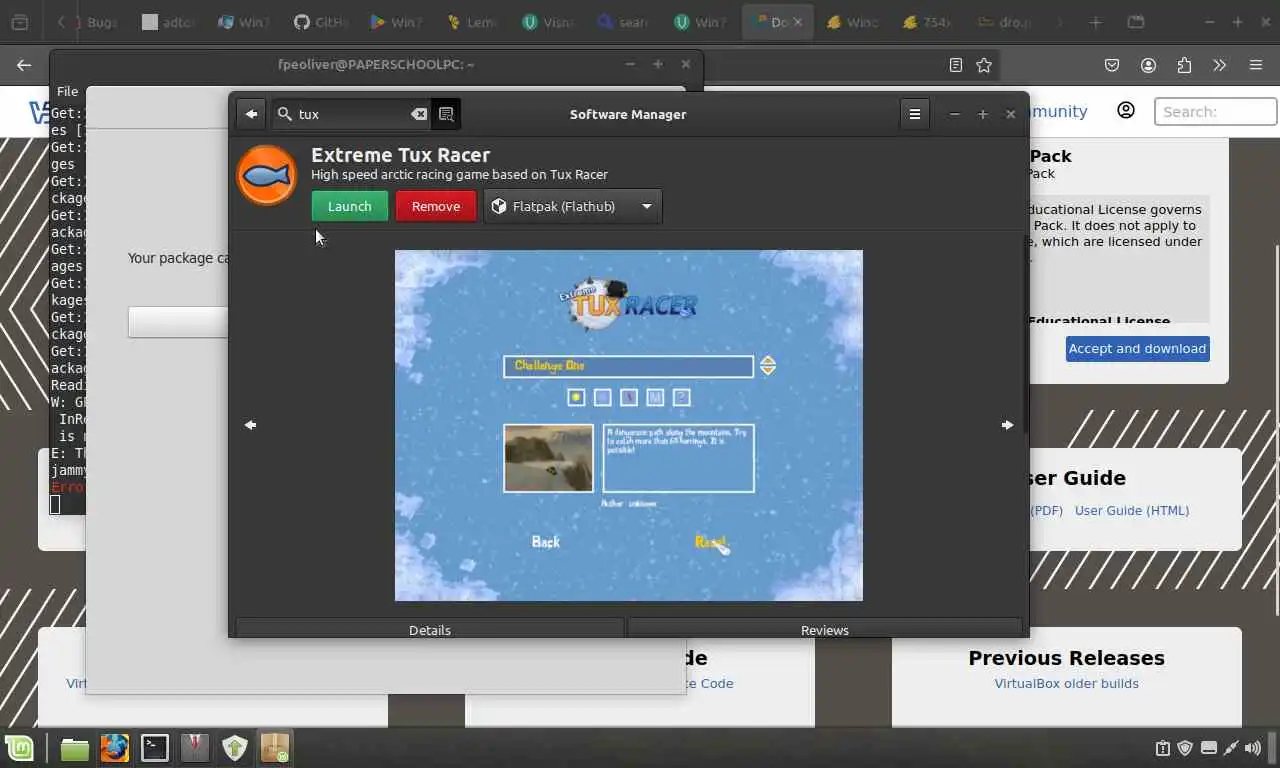Viewport: 1280px width, 768px height.
Task: Bookmark this page with the star
Action: [984, 65]
